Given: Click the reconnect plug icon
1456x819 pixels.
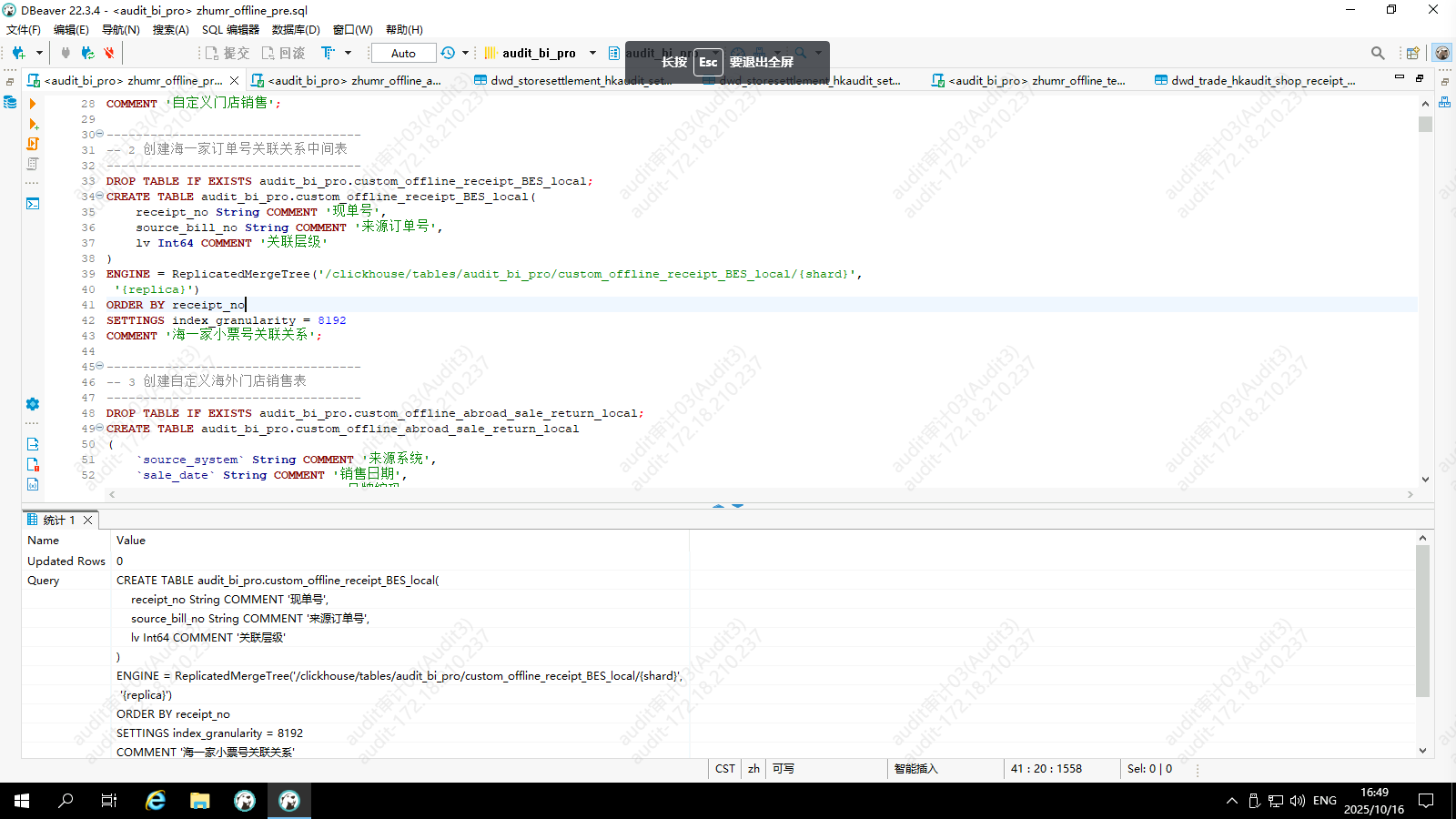Looking at the screenshot, I should tap(87, 53).
